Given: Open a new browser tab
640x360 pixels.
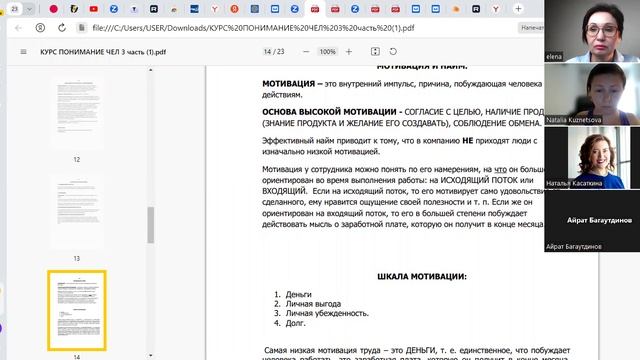Looking at the screenshot, I should [518, 9].
